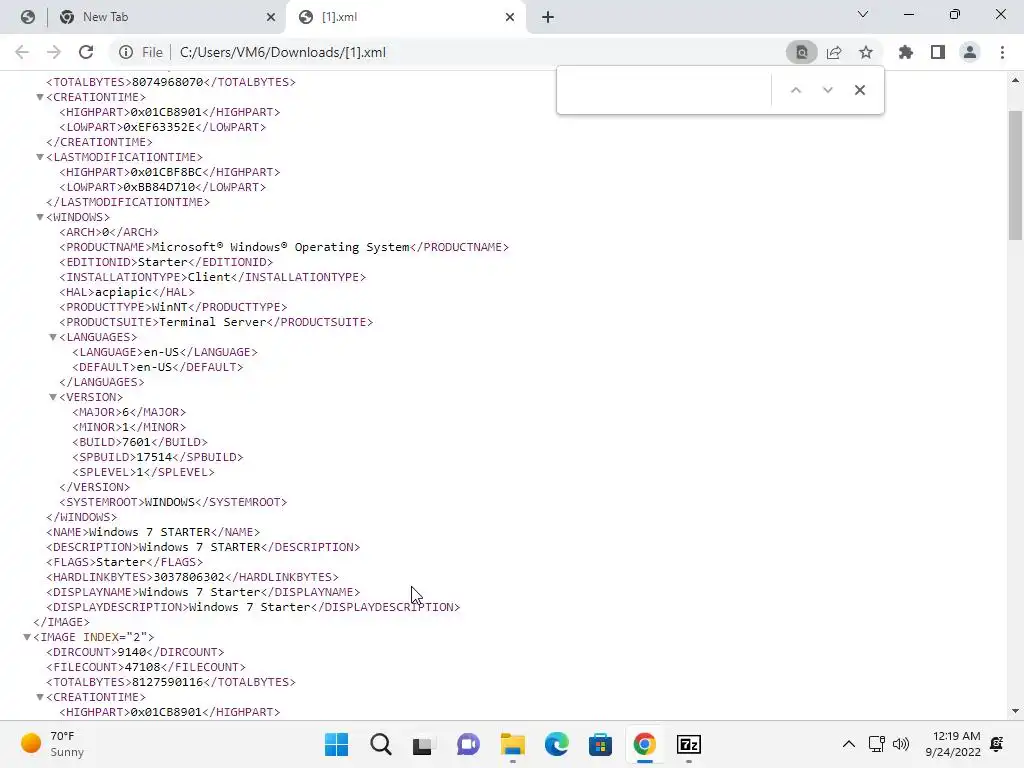Open a new tab with plus button
The image size is (1024, 768).
click(548, 17)
